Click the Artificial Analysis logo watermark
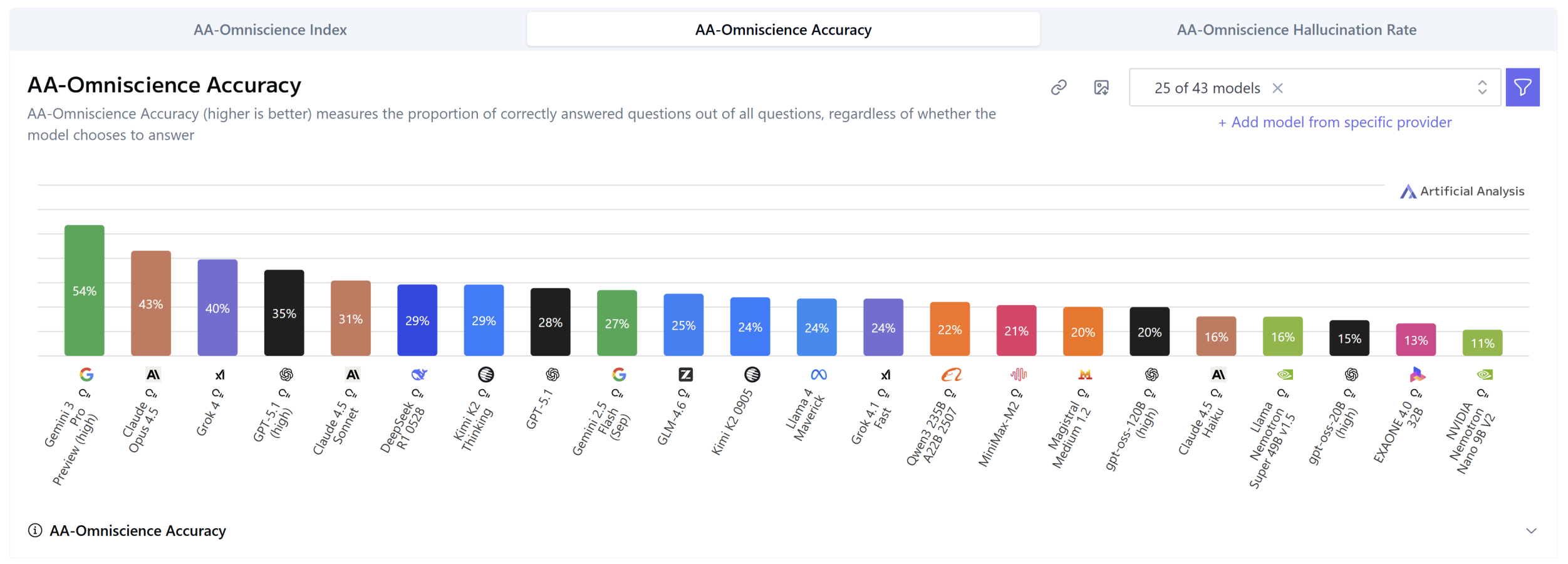 click(x=1462, y=191)
